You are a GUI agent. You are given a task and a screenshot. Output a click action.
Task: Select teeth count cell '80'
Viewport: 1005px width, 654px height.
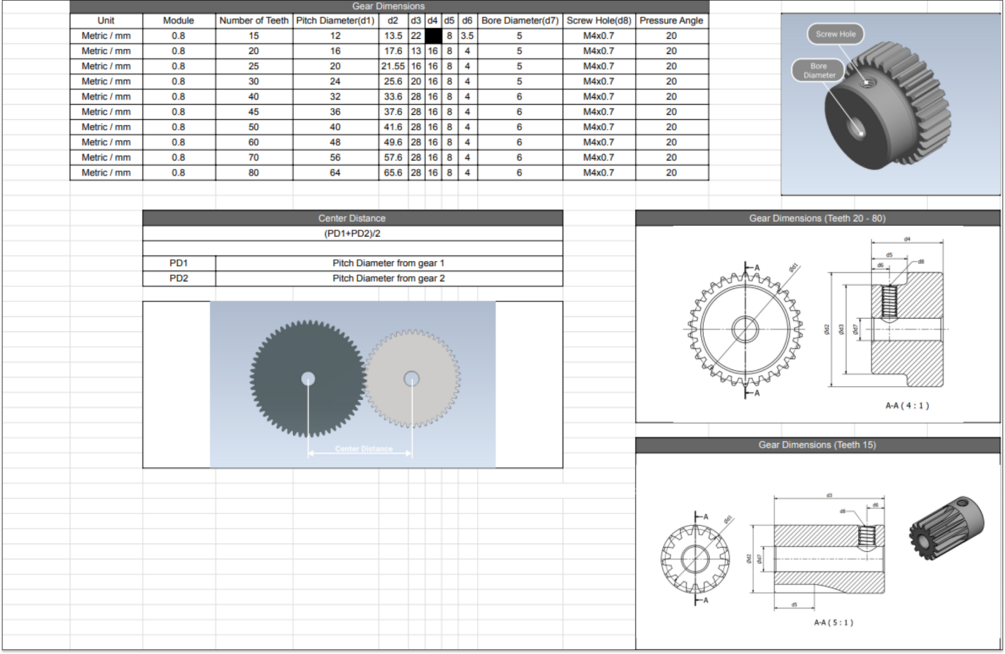click(x=254, y=172)
